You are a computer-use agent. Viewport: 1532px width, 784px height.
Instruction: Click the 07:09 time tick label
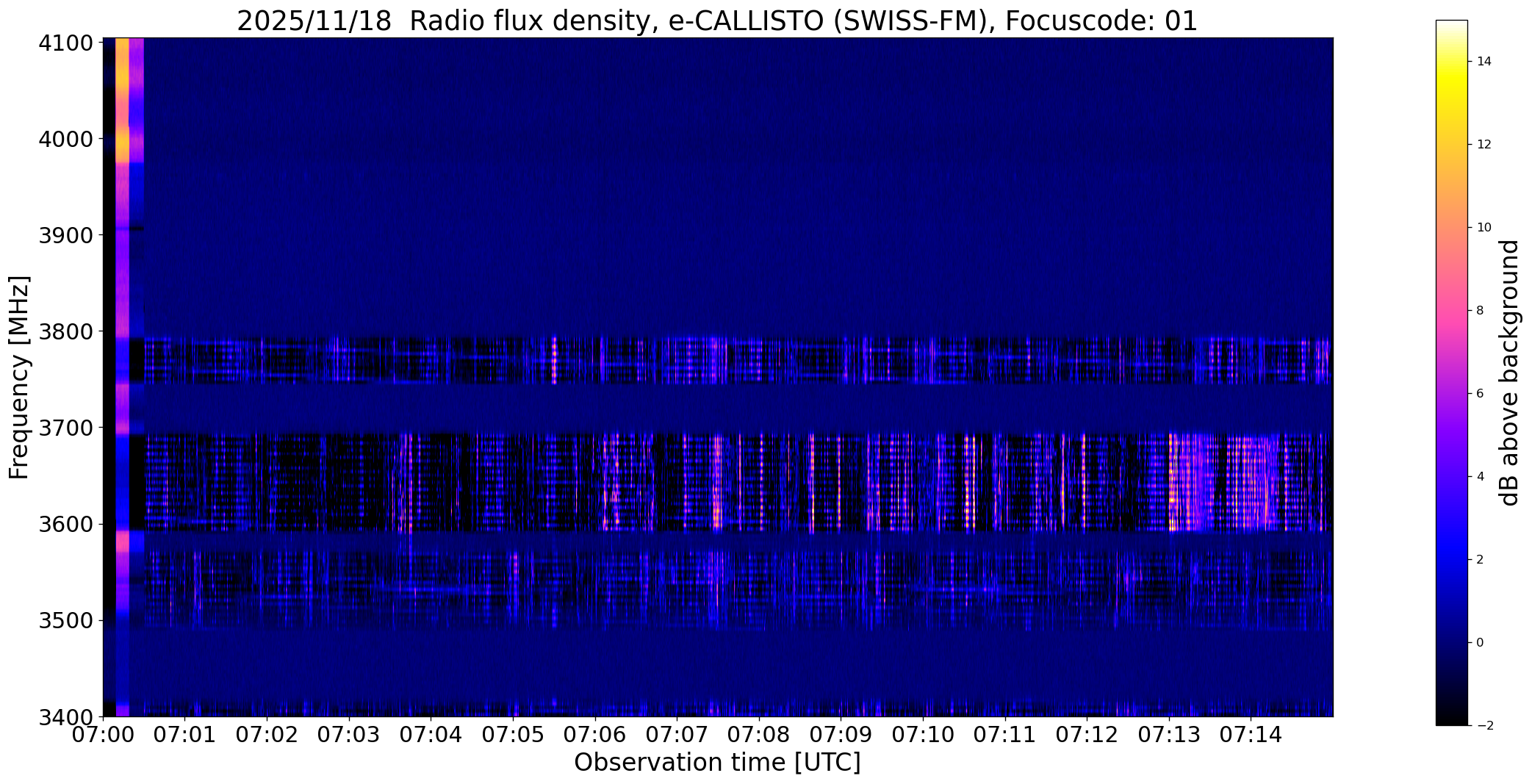click(841, 735)
